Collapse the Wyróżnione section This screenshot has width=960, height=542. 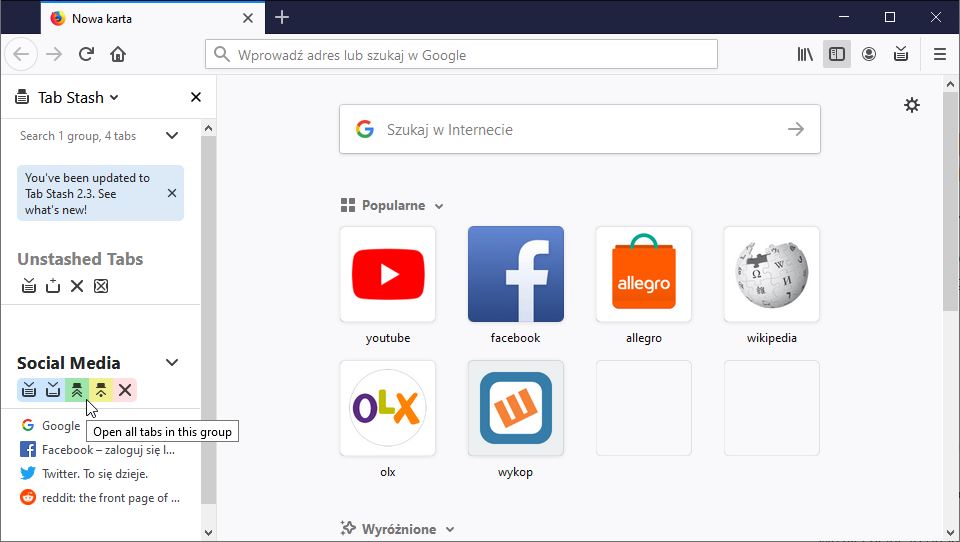tap(450, 529)
